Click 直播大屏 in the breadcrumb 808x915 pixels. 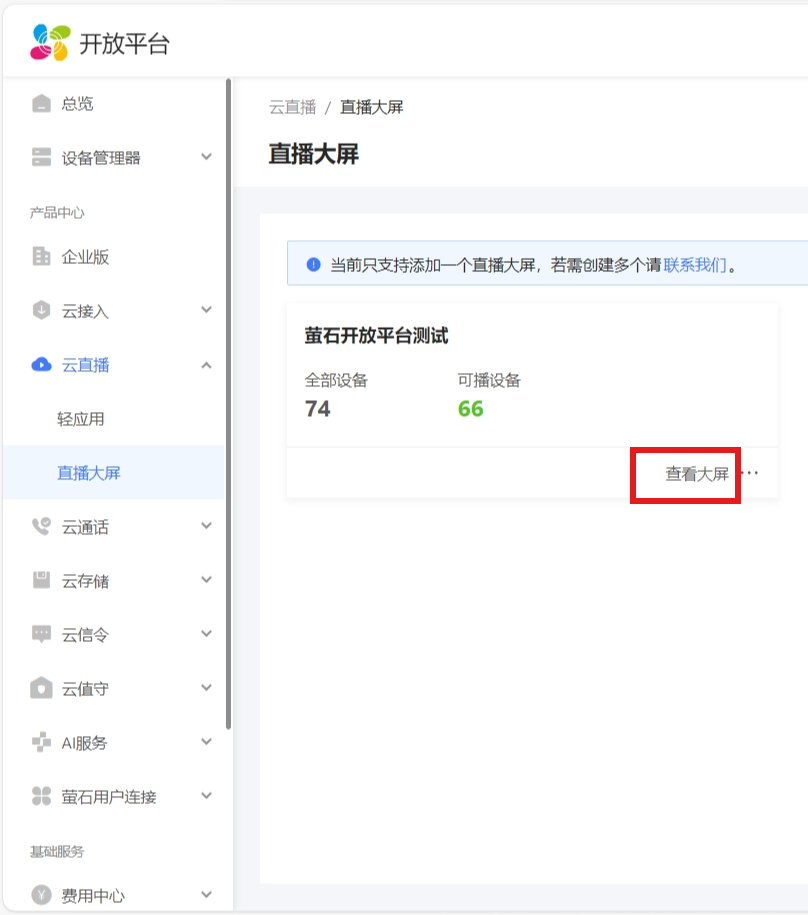372,107
